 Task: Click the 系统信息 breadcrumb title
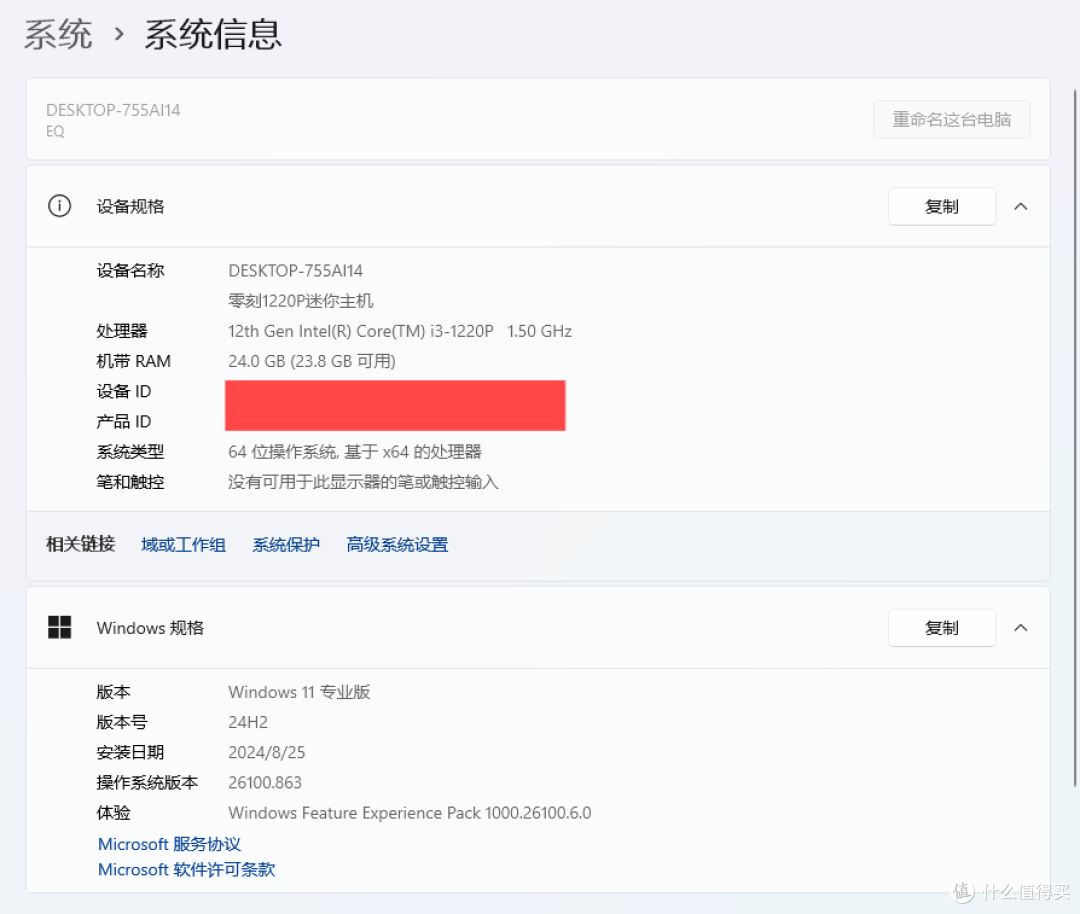pyautogui.click(x=213, y=34)
